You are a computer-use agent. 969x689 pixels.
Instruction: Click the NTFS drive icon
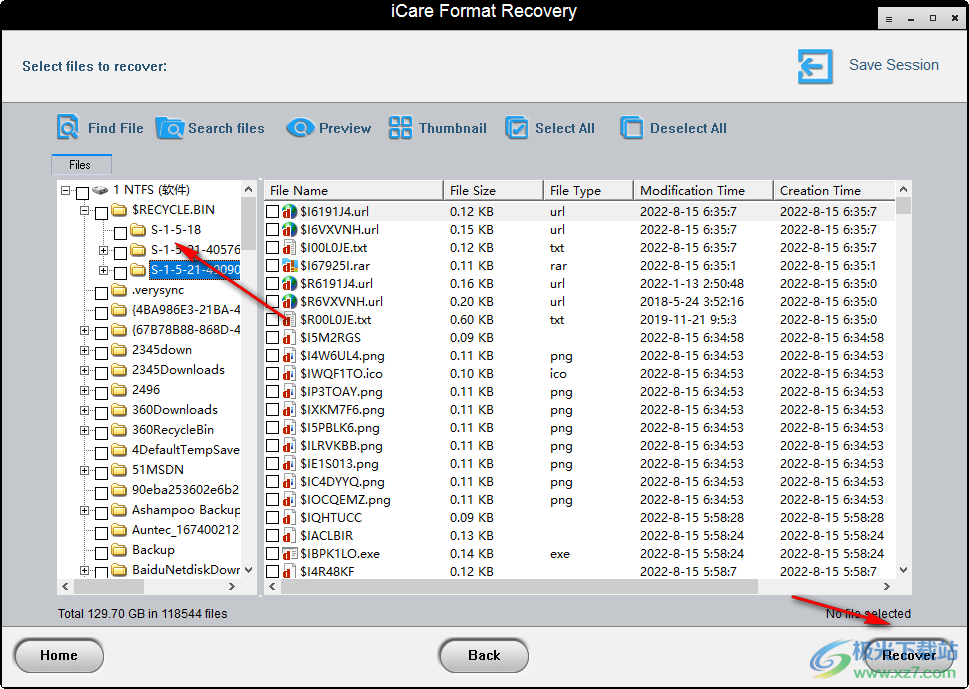[100, 190]
